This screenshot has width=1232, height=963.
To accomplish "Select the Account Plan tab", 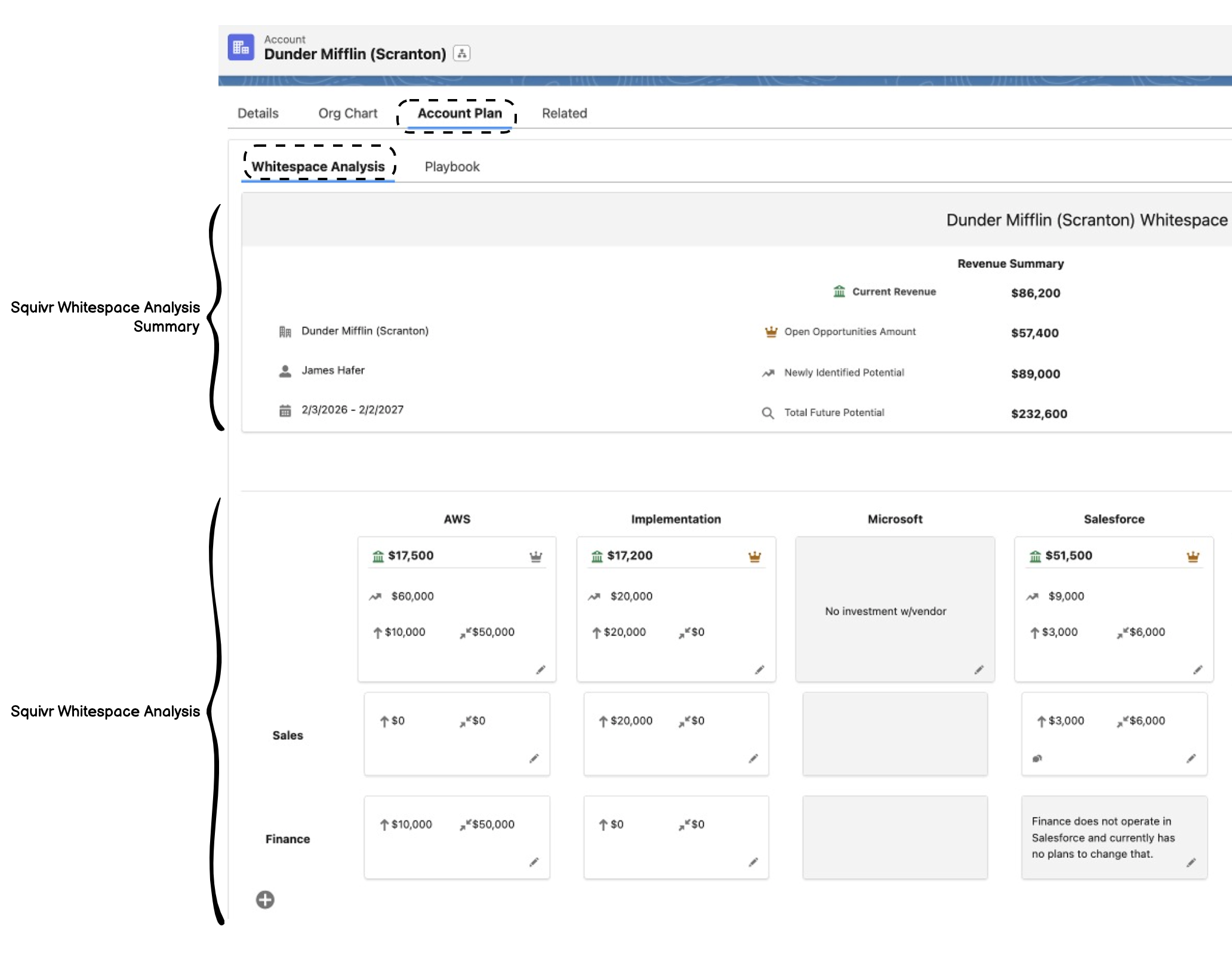I will click(x=460, y=113).
